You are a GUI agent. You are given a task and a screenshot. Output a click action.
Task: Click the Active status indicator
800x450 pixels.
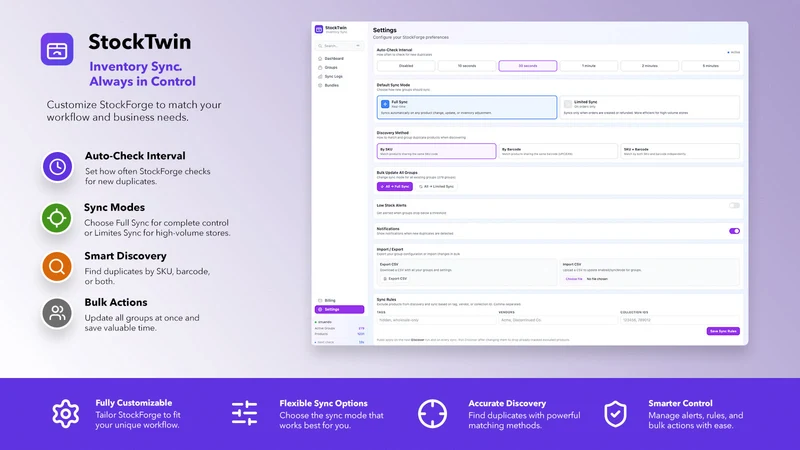coord(734,53)
